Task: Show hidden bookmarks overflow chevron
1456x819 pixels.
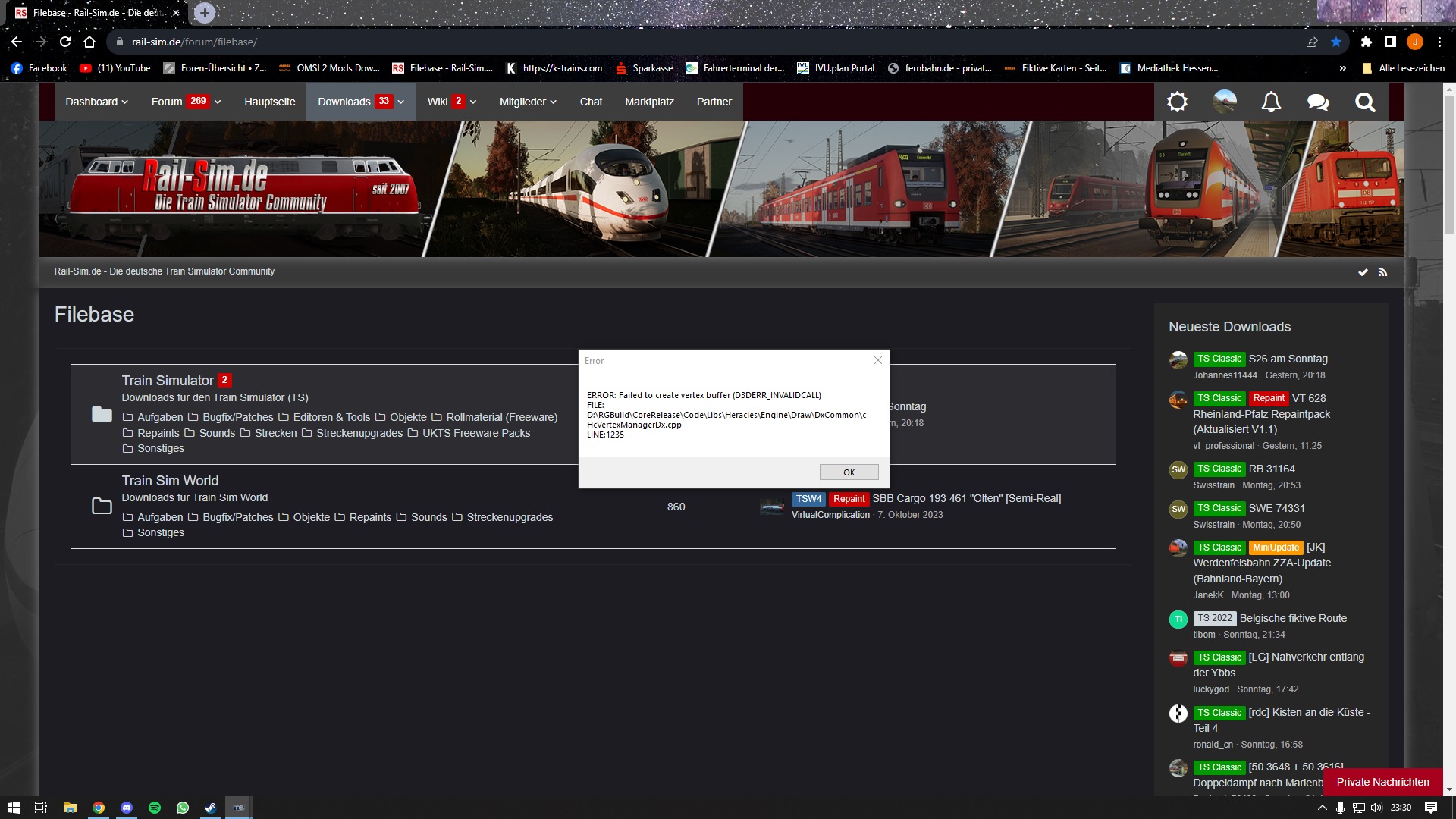Action: [1342, 68]
